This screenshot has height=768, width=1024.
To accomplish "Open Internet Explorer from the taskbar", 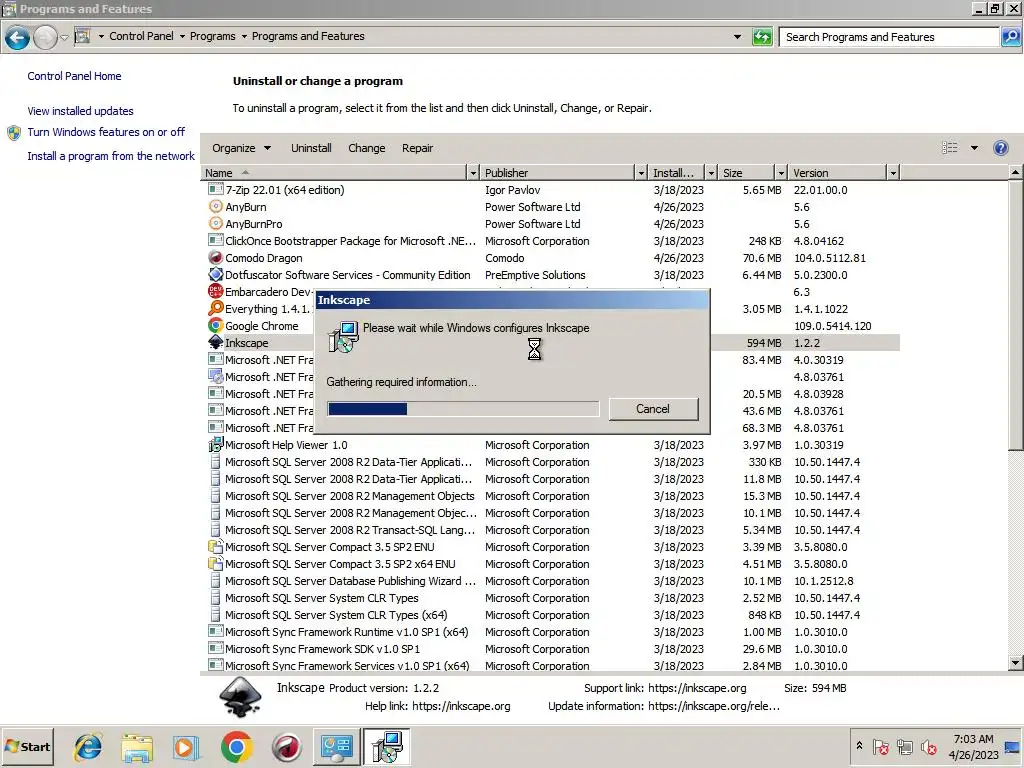I will [88, 747].
